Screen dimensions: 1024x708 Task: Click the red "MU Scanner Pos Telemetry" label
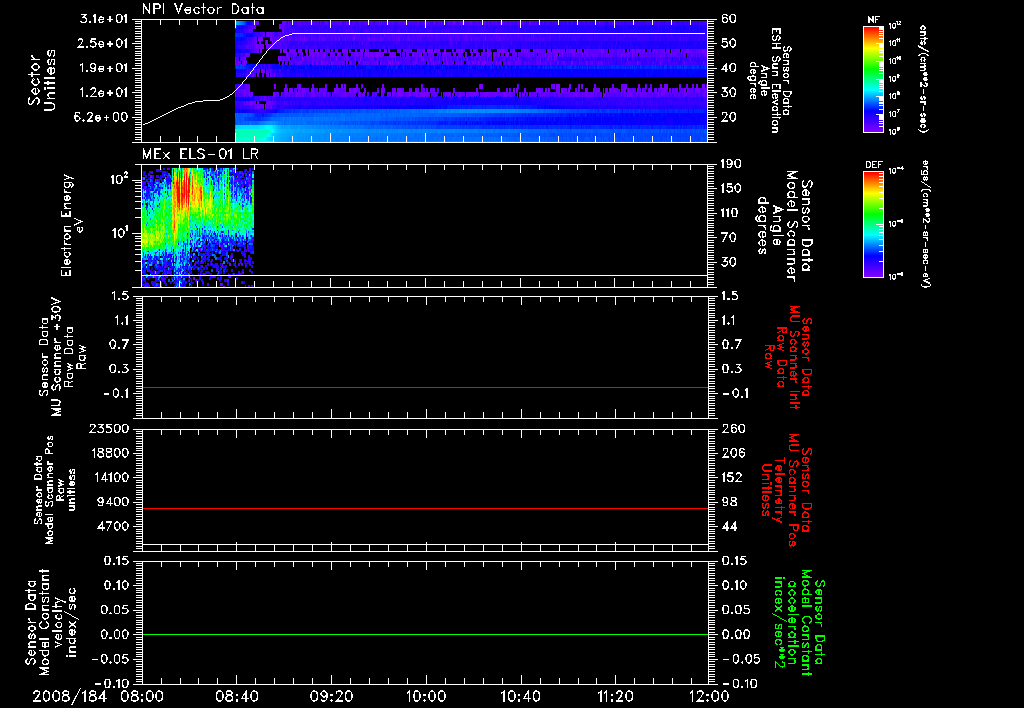click(x=786, y=489)
